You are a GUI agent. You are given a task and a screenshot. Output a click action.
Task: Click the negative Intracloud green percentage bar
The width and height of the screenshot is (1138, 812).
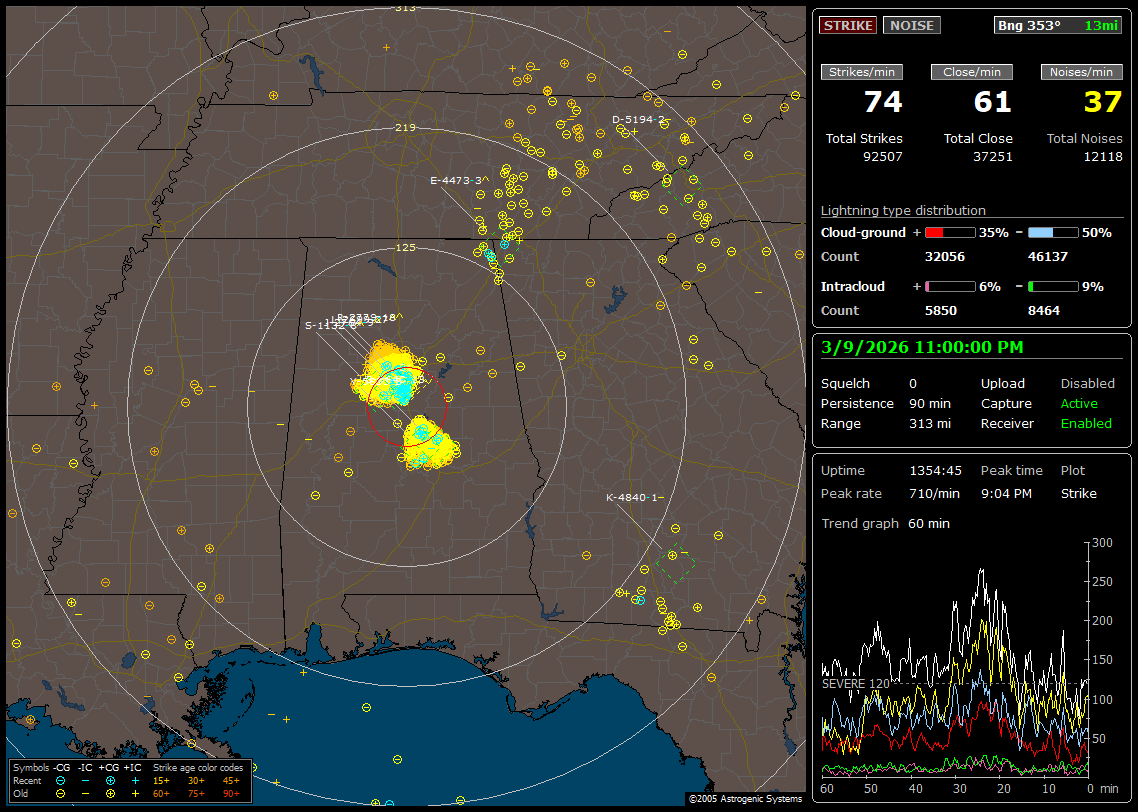(1053, 286)
